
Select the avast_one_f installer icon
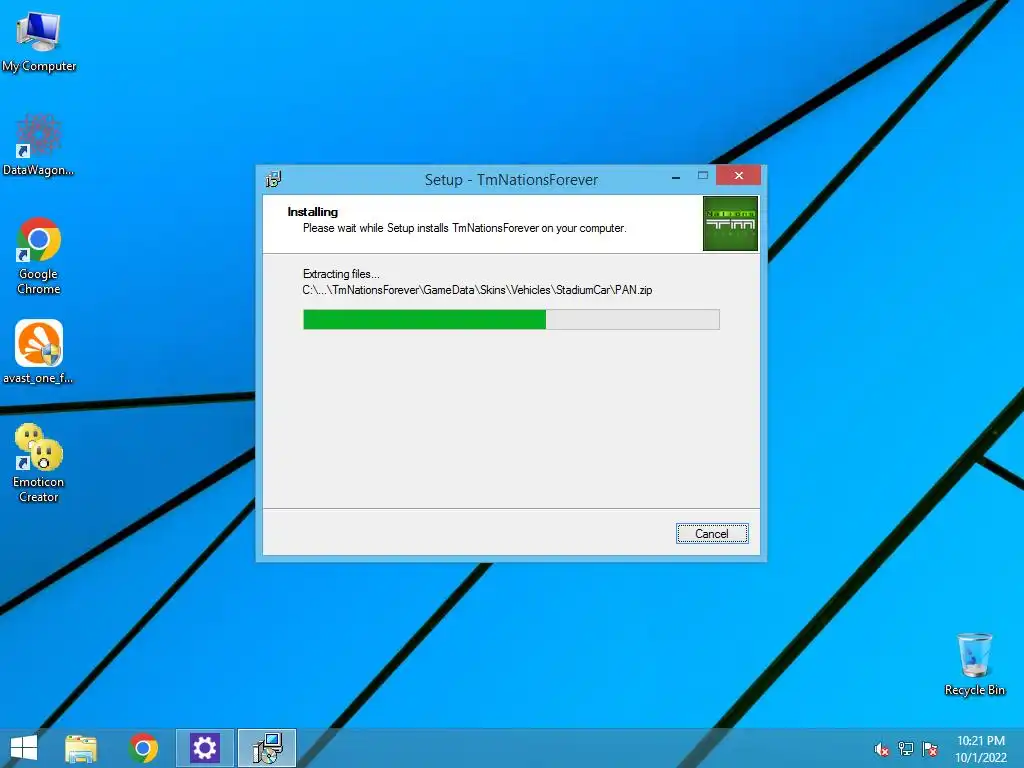click(39, 351)
